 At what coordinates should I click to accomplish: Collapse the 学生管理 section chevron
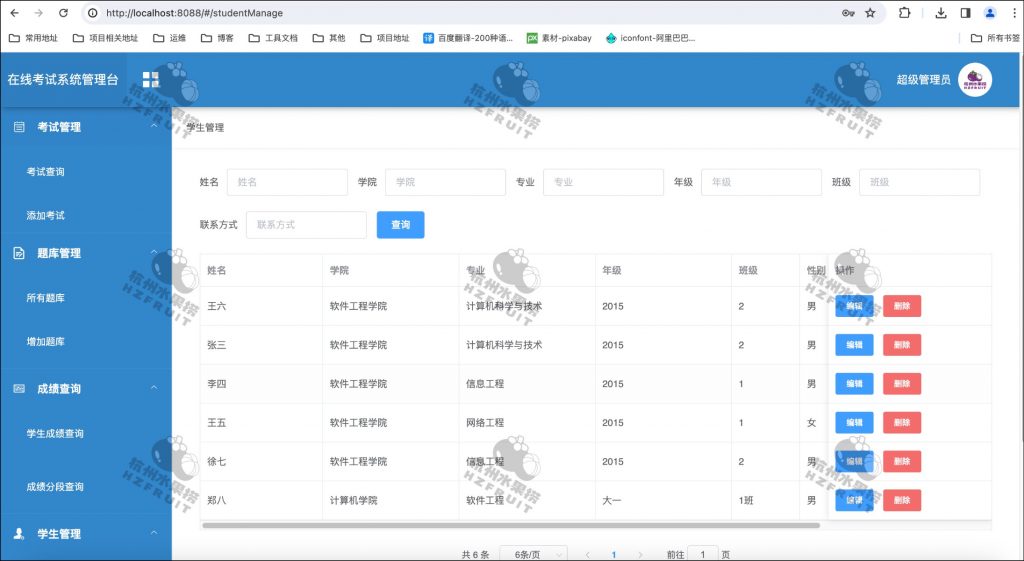tap(154, 533)
